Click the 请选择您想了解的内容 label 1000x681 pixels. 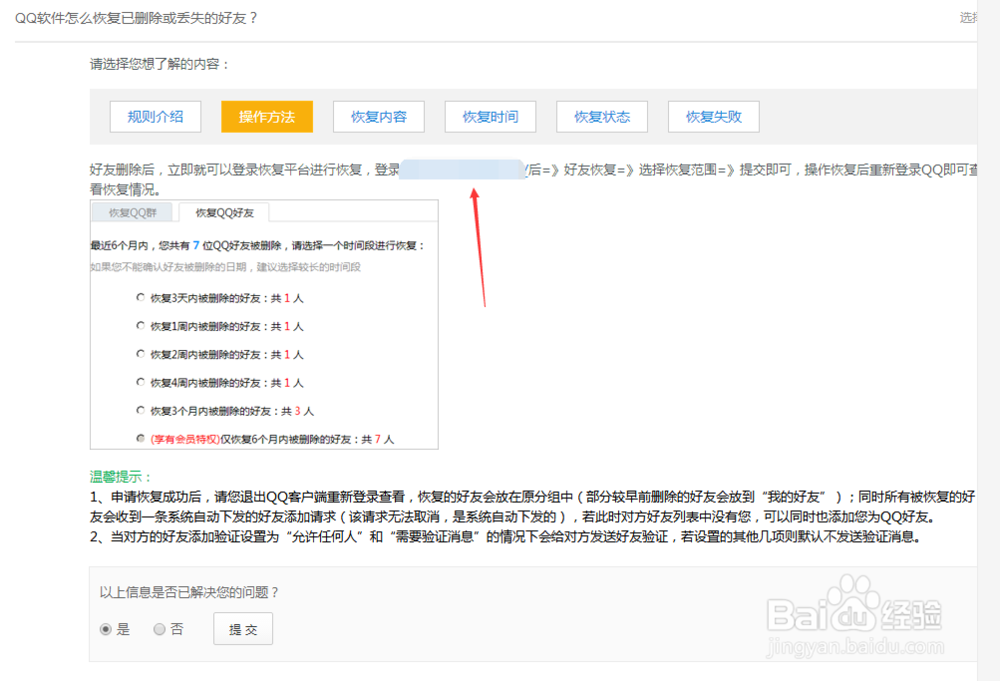pyautogui.click(x=159, y=64)
